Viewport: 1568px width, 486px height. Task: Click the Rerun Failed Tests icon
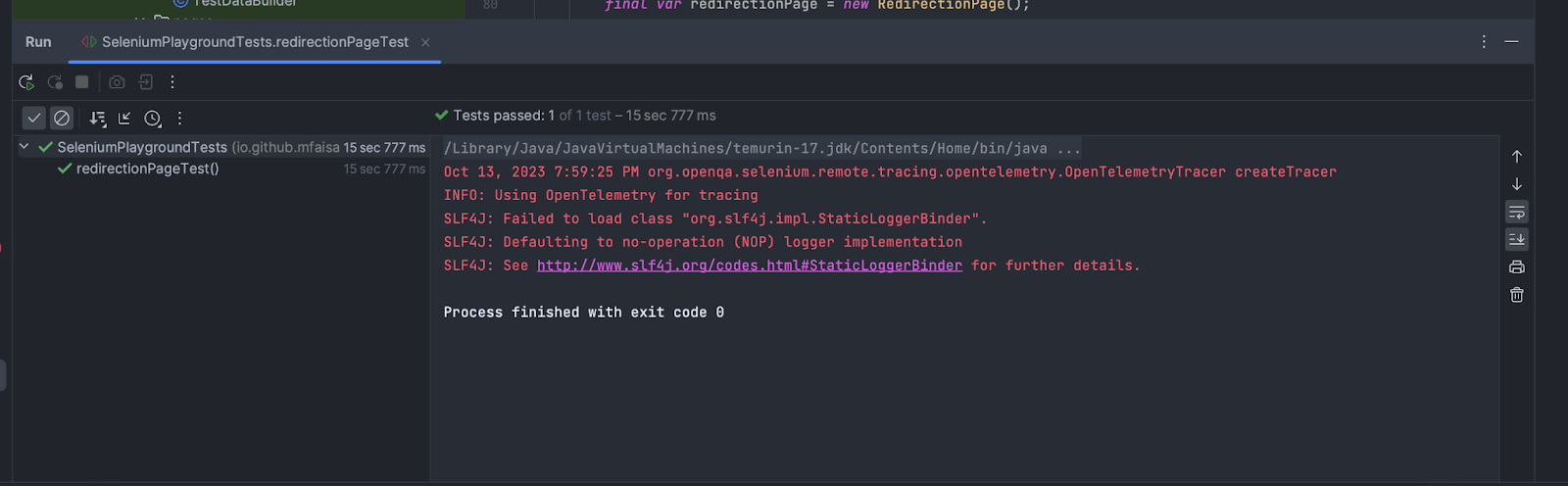[55, 82]
